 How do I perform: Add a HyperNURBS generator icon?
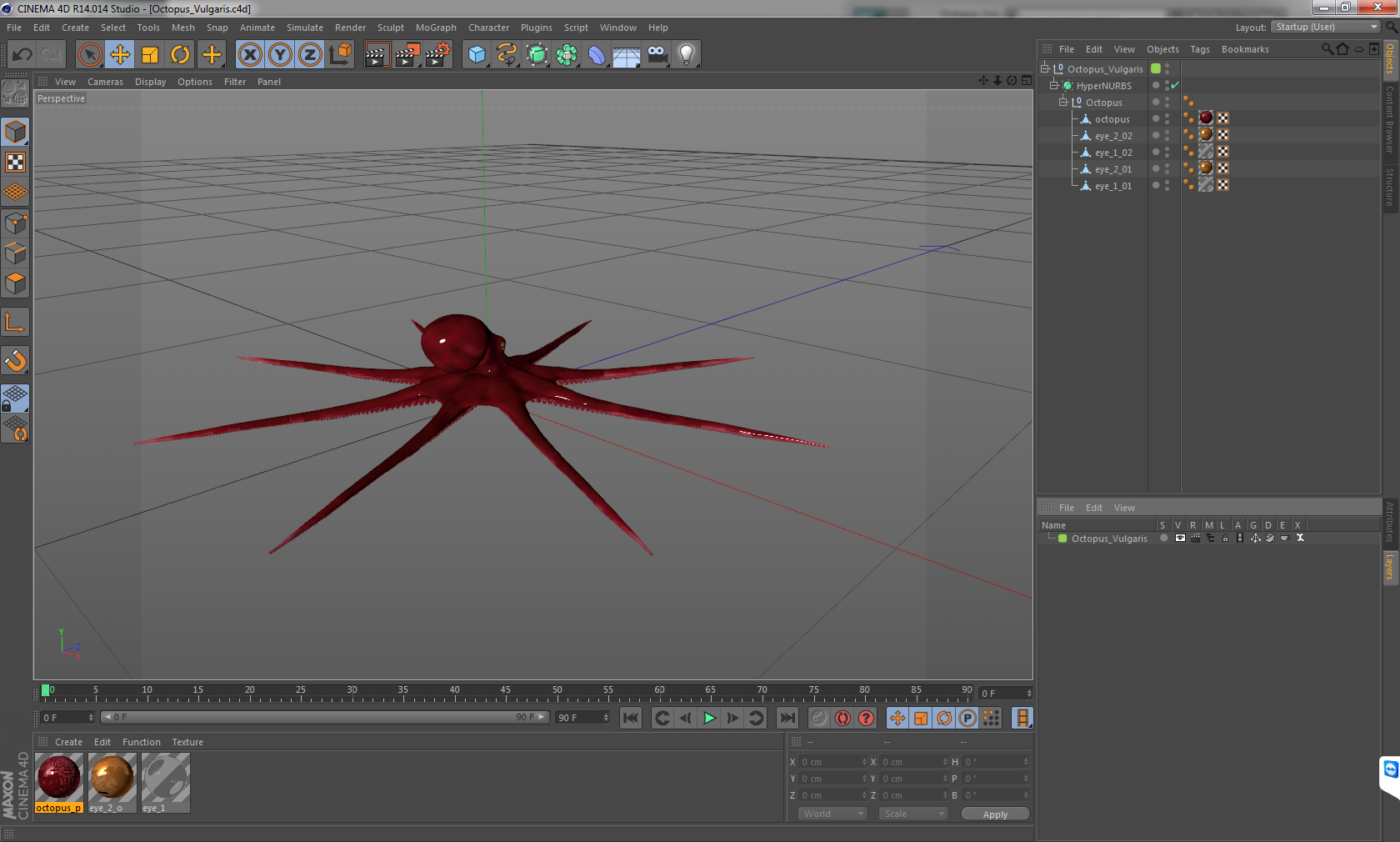coord(537,55)
